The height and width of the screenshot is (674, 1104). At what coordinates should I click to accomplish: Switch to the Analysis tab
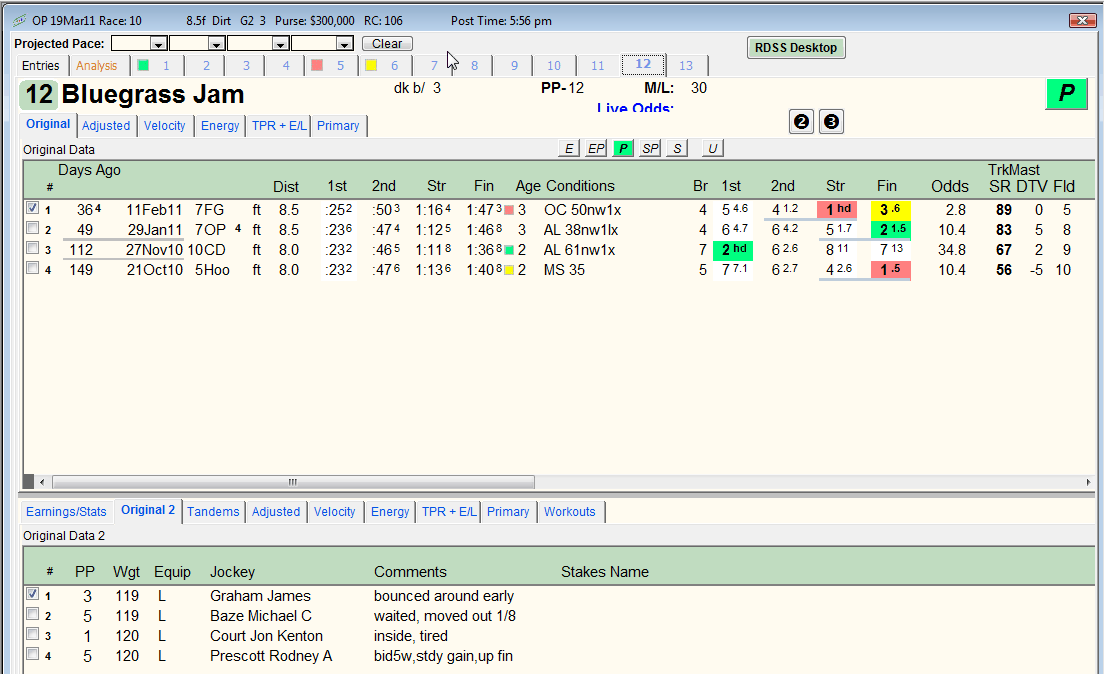(96, 65)
